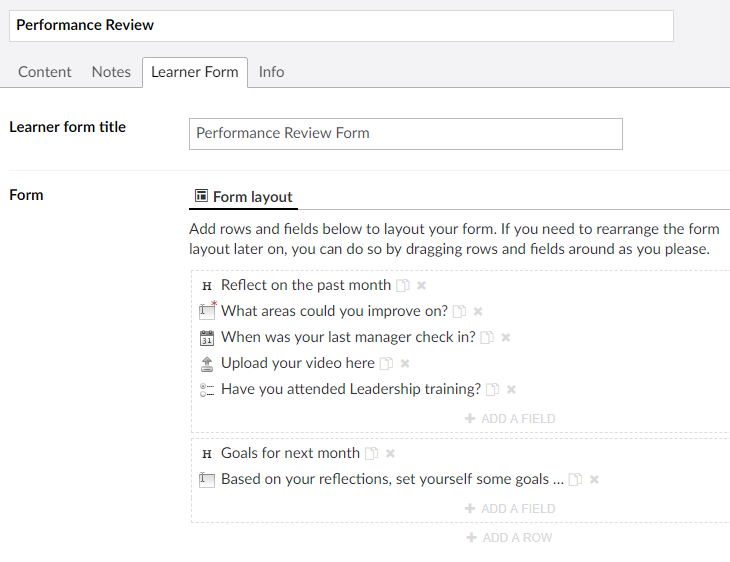Click heading icon beside Reflect on the past month
Image resolution: width=730 pixels, height=562 pixels.
coord(207,286)
